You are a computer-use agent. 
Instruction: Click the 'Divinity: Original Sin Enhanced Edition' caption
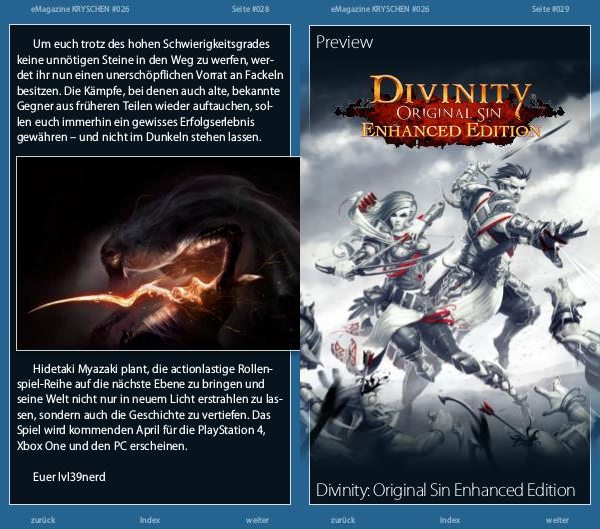[445, 490]
